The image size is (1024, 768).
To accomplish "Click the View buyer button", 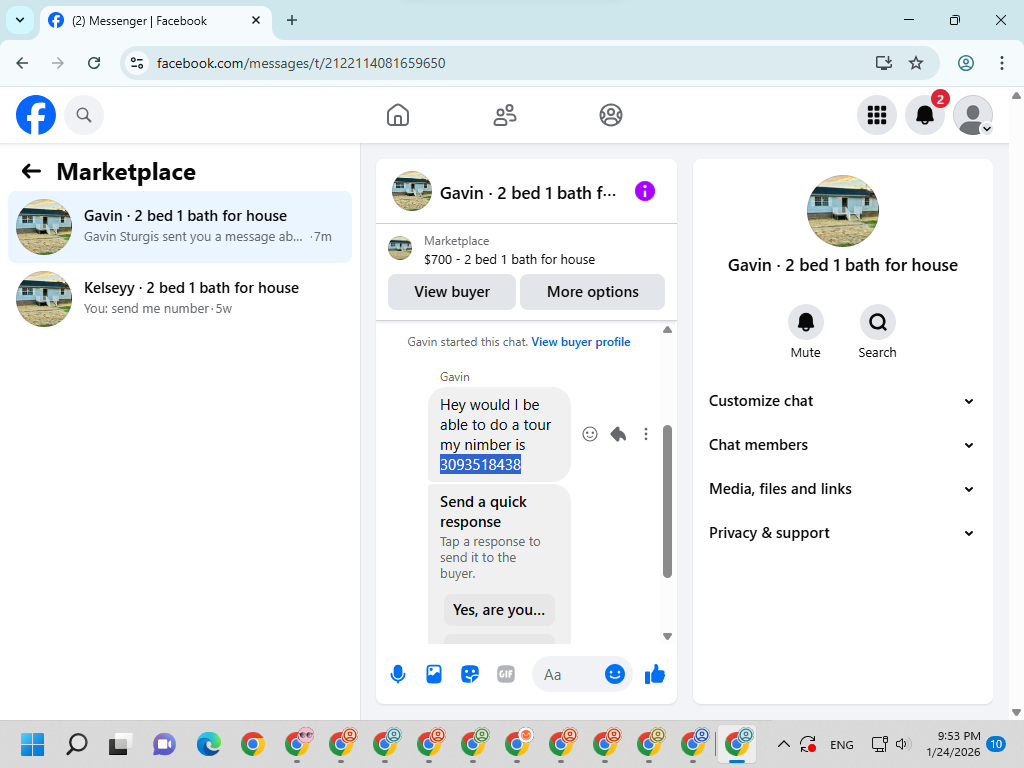I will pyautogui.click(x=452, y=292).
